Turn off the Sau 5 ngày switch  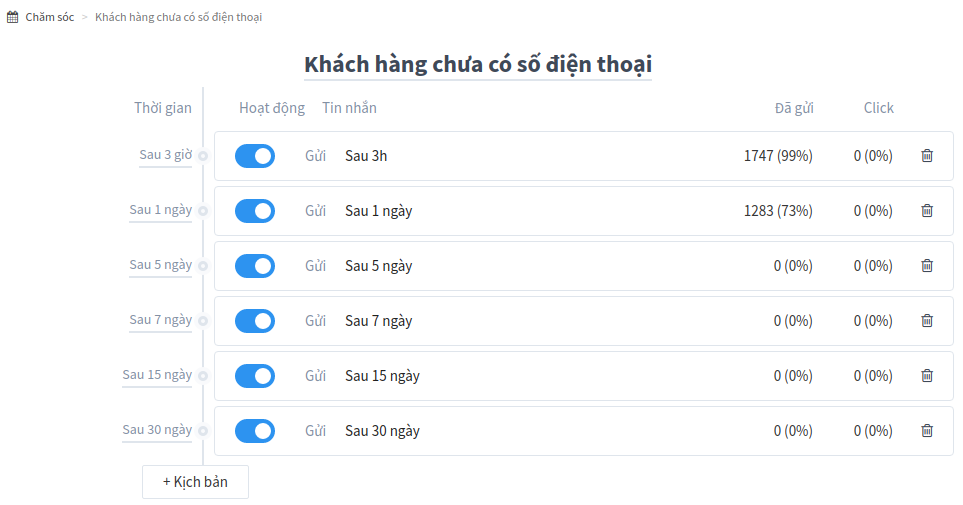coord(255,266)
